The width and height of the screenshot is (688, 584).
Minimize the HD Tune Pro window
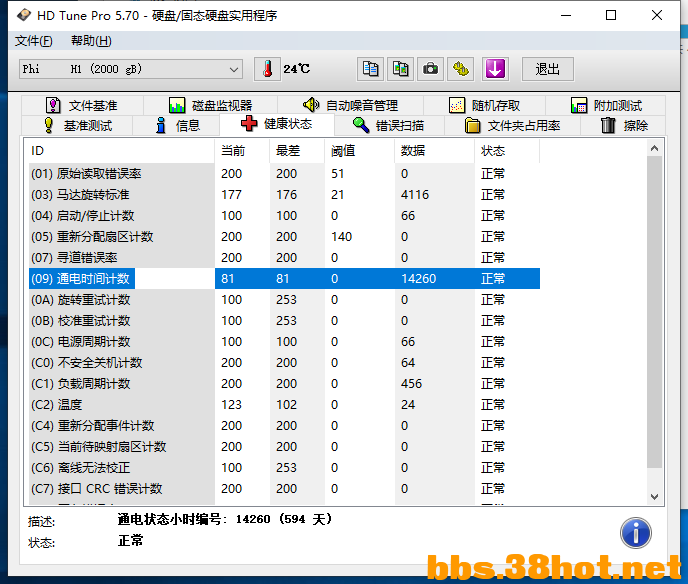[566, 15]
